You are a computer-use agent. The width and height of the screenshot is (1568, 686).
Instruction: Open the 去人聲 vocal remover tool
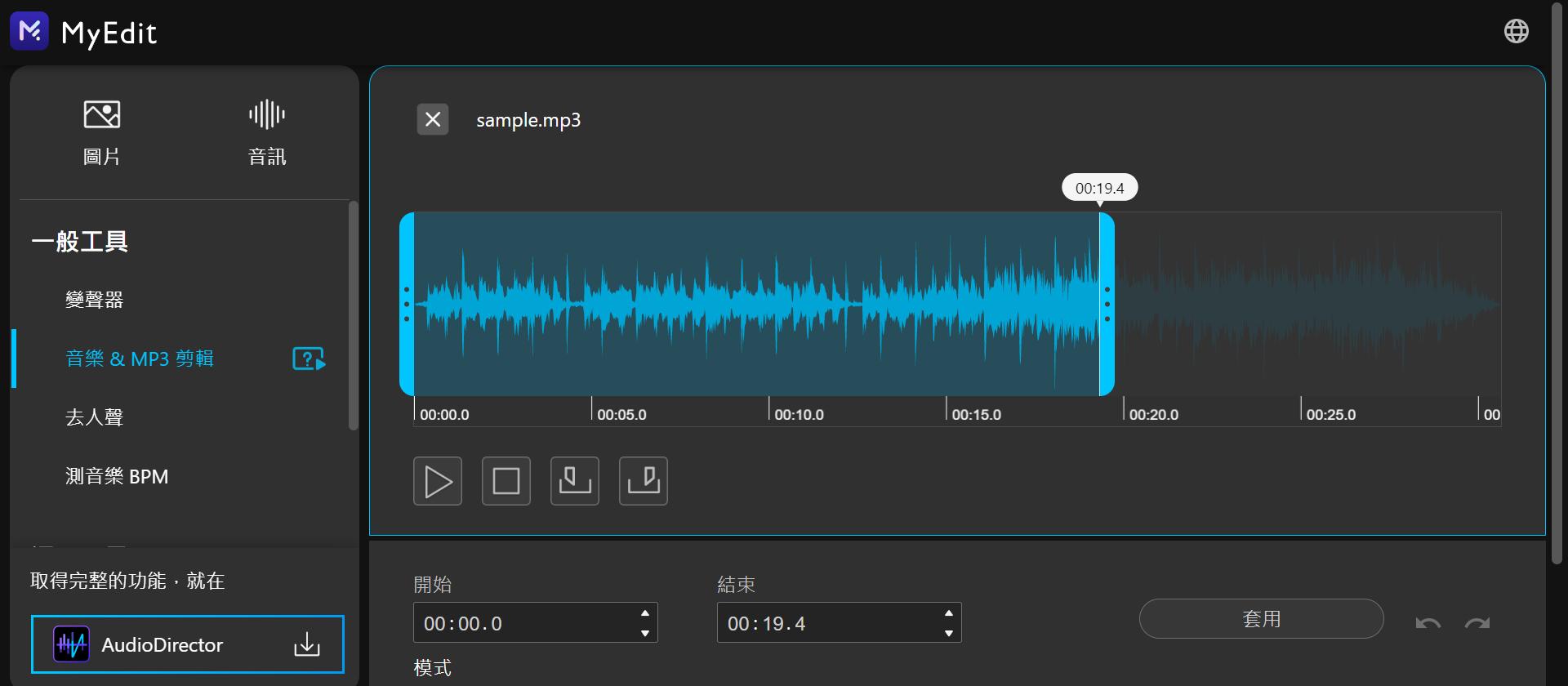95,417
